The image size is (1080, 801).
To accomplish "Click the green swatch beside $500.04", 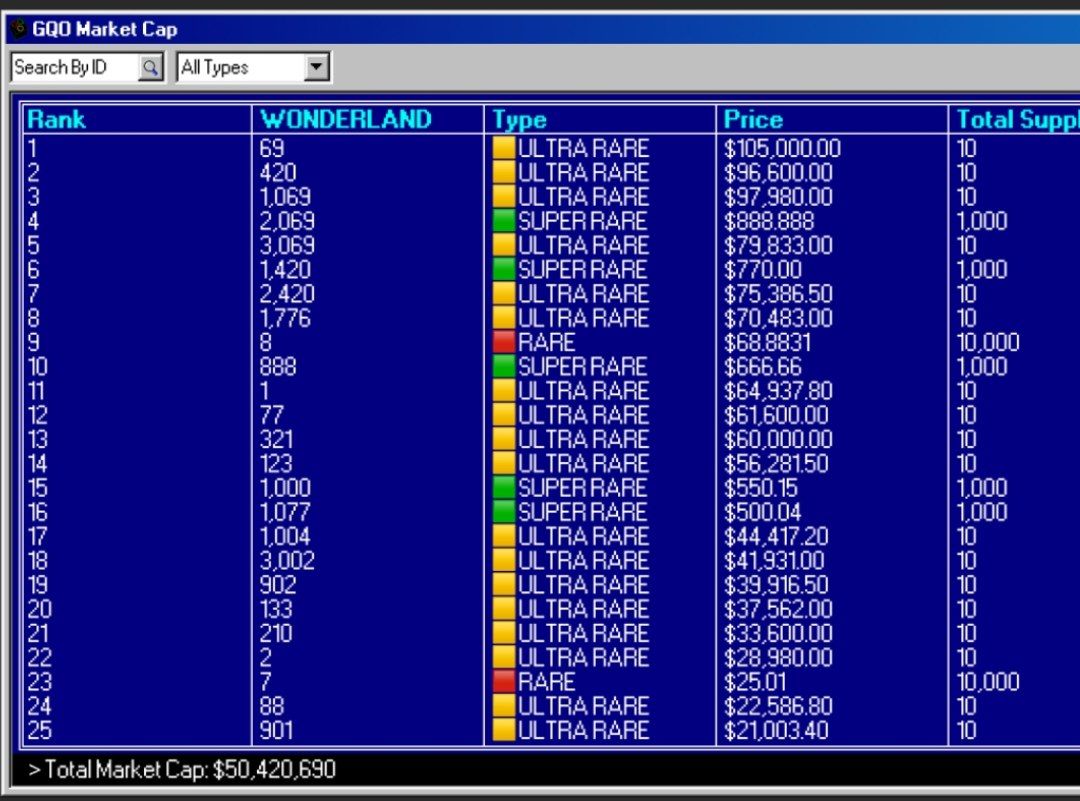I will tap(504, 512).
